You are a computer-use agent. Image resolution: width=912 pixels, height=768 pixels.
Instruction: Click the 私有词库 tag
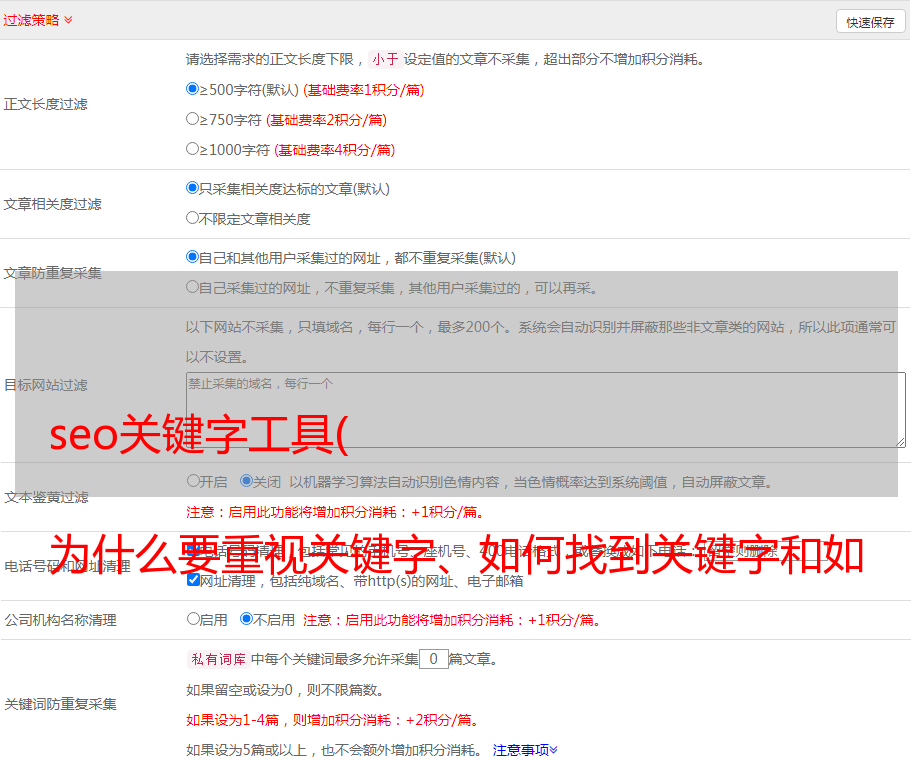216,659
